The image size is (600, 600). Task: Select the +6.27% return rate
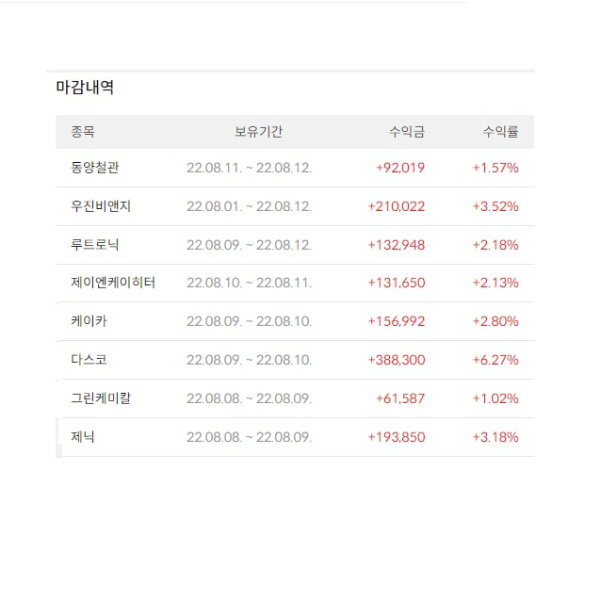click(x=495, y=360)
